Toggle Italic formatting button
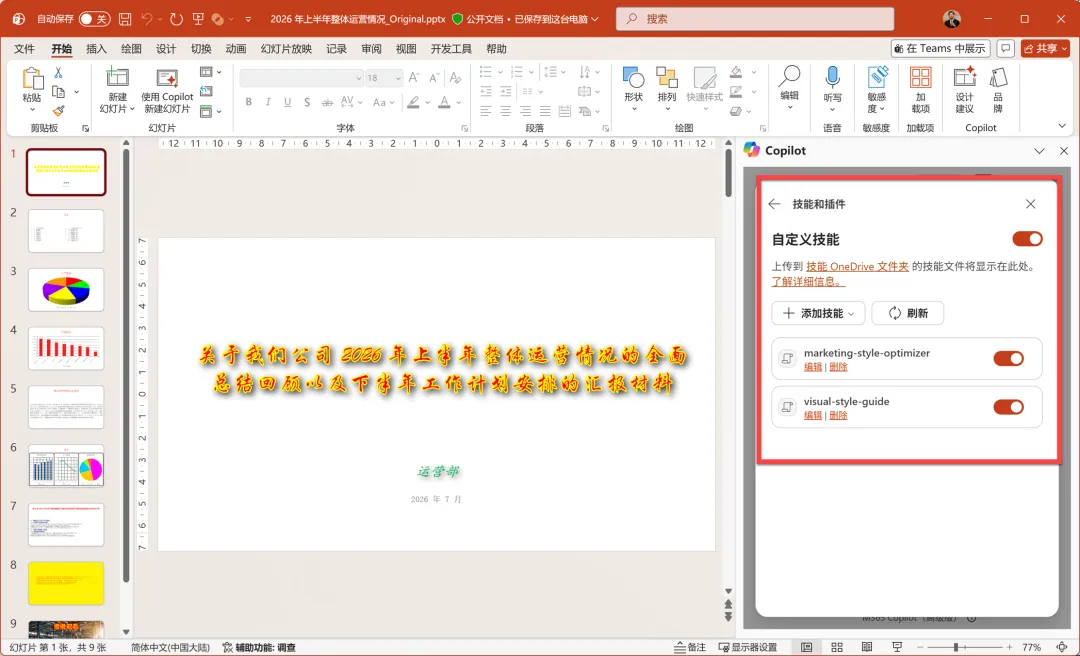 point(267,102)
